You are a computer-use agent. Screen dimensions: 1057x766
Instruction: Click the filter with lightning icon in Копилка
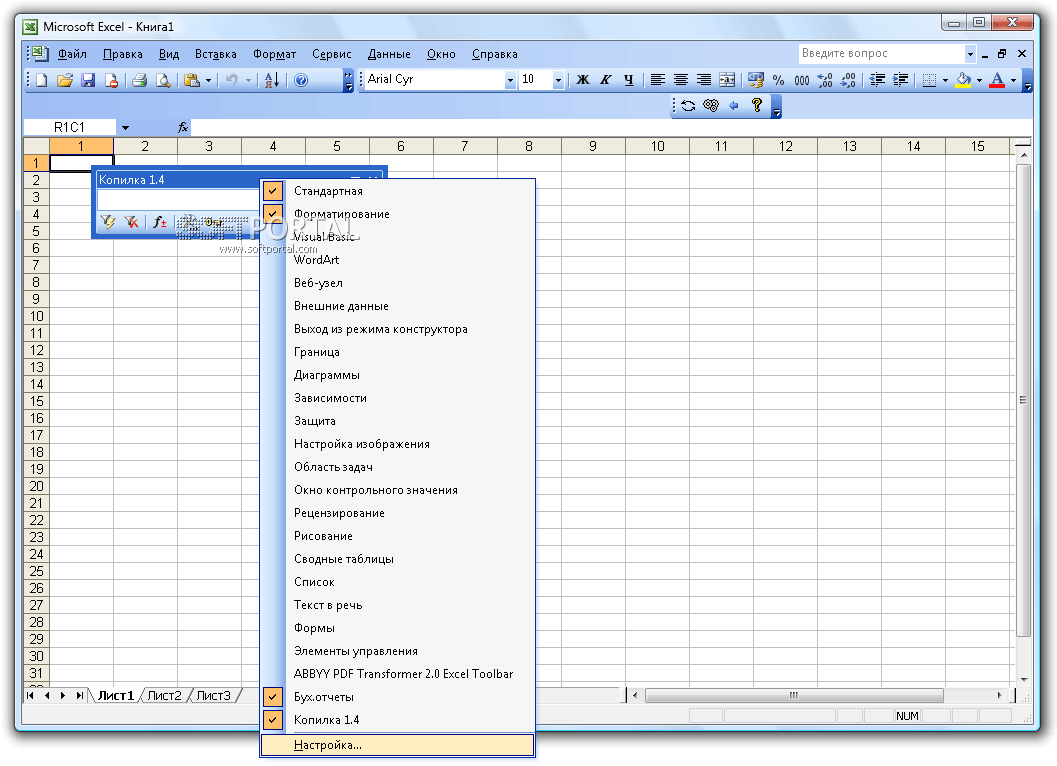tap(108, 222)
